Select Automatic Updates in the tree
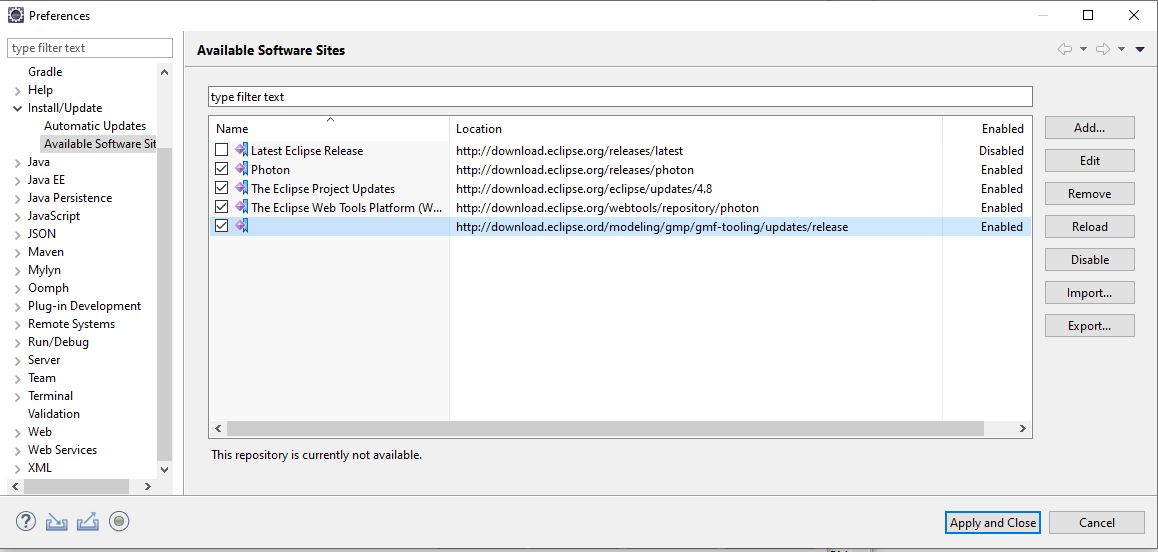This screenshot has height=552, width=1158. [95, 126]
